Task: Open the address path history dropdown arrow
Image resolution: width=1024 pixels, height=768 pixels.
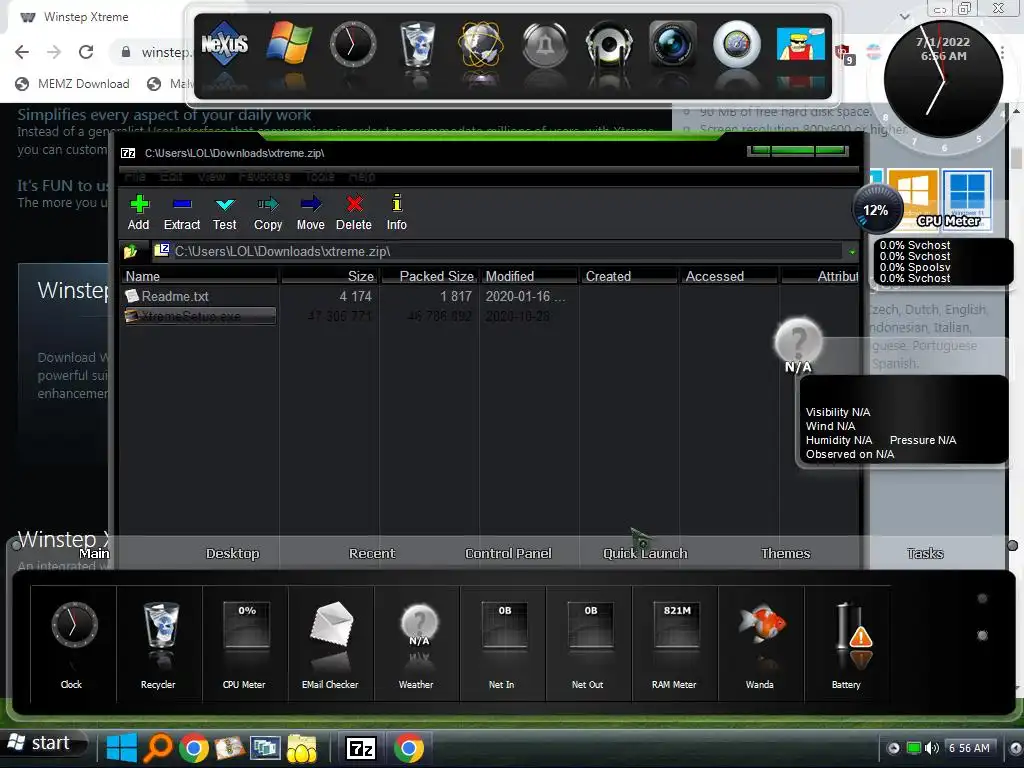Action: tap(852, 251)
